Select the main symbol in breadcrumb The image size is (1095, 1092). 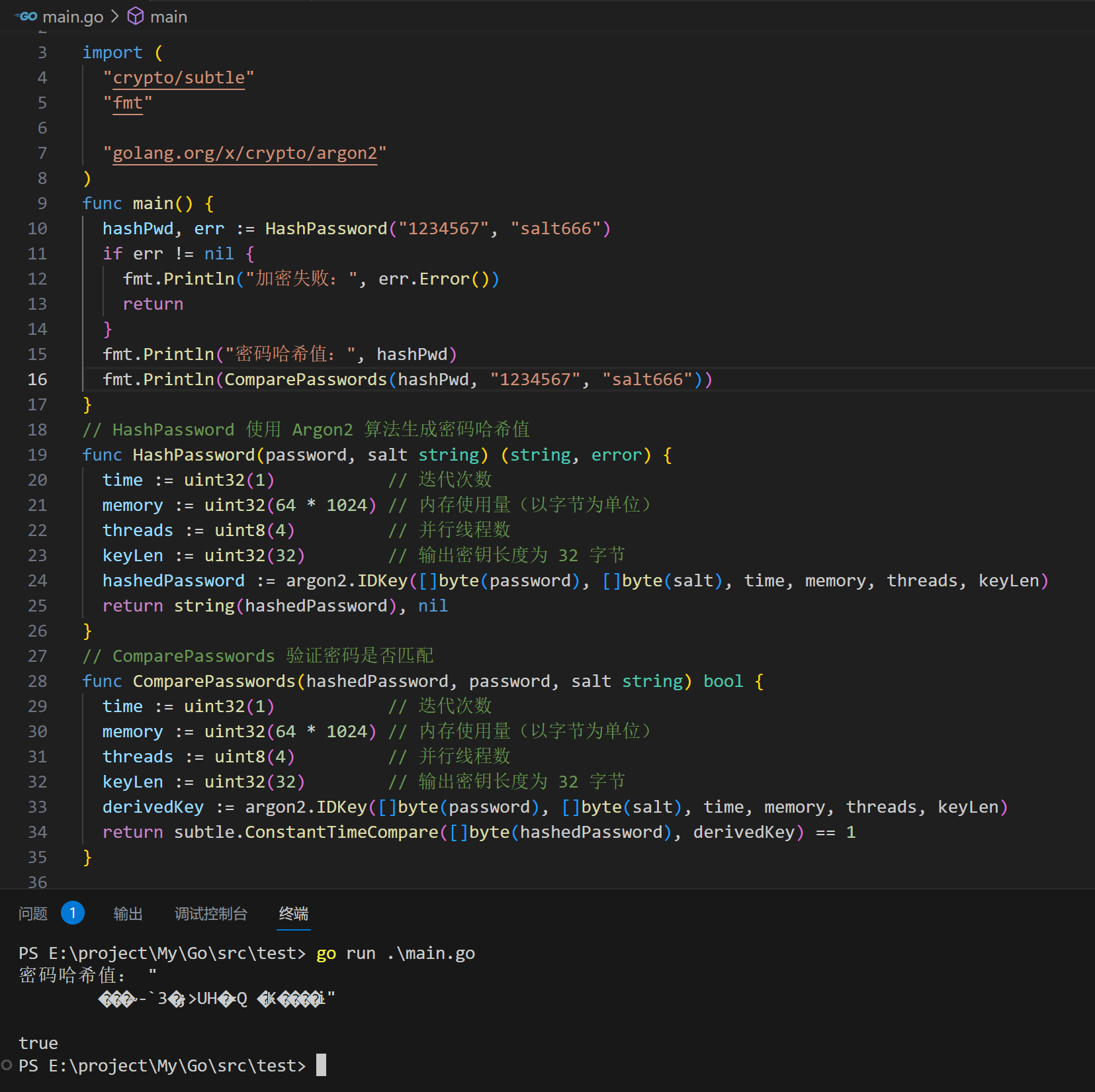(x=169, y=17)
